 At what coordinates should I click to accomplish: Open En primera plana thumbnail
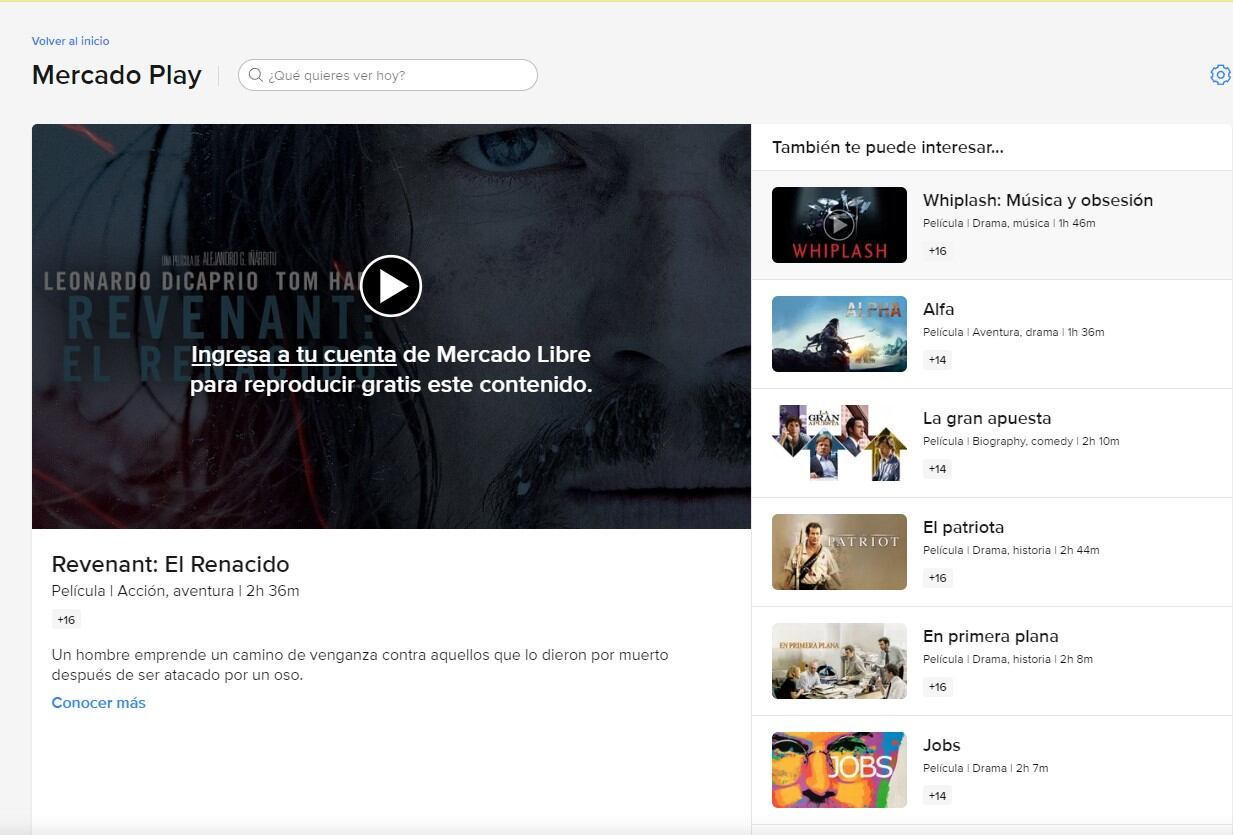pos(839,661)
